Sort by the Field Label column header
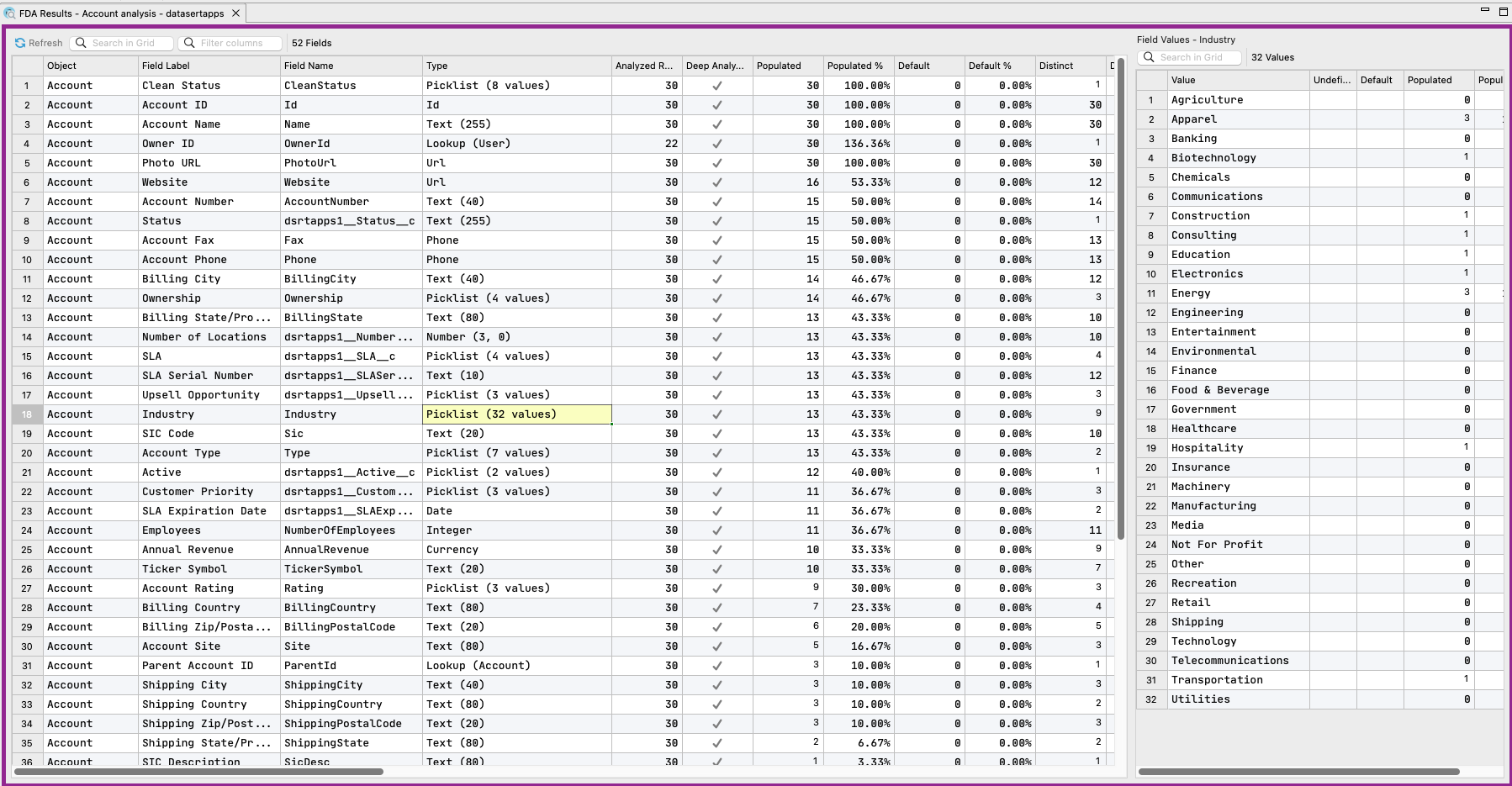Viewport: 1512px width, 786px height. [x=166, y=66]
